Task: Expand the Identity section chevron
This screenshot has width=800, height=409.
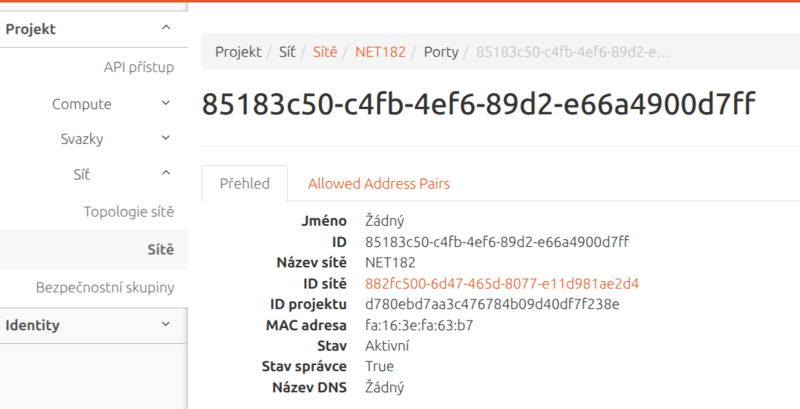Action: (x=165, y=325)
